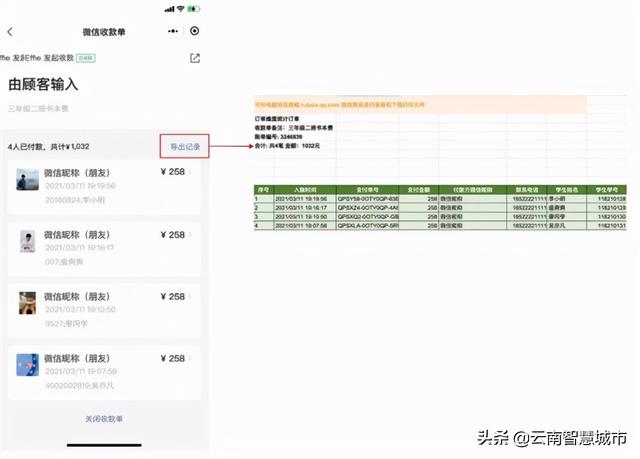
Task: Select row number 4 cell in spreadsheet
Action: click(264, 226)
